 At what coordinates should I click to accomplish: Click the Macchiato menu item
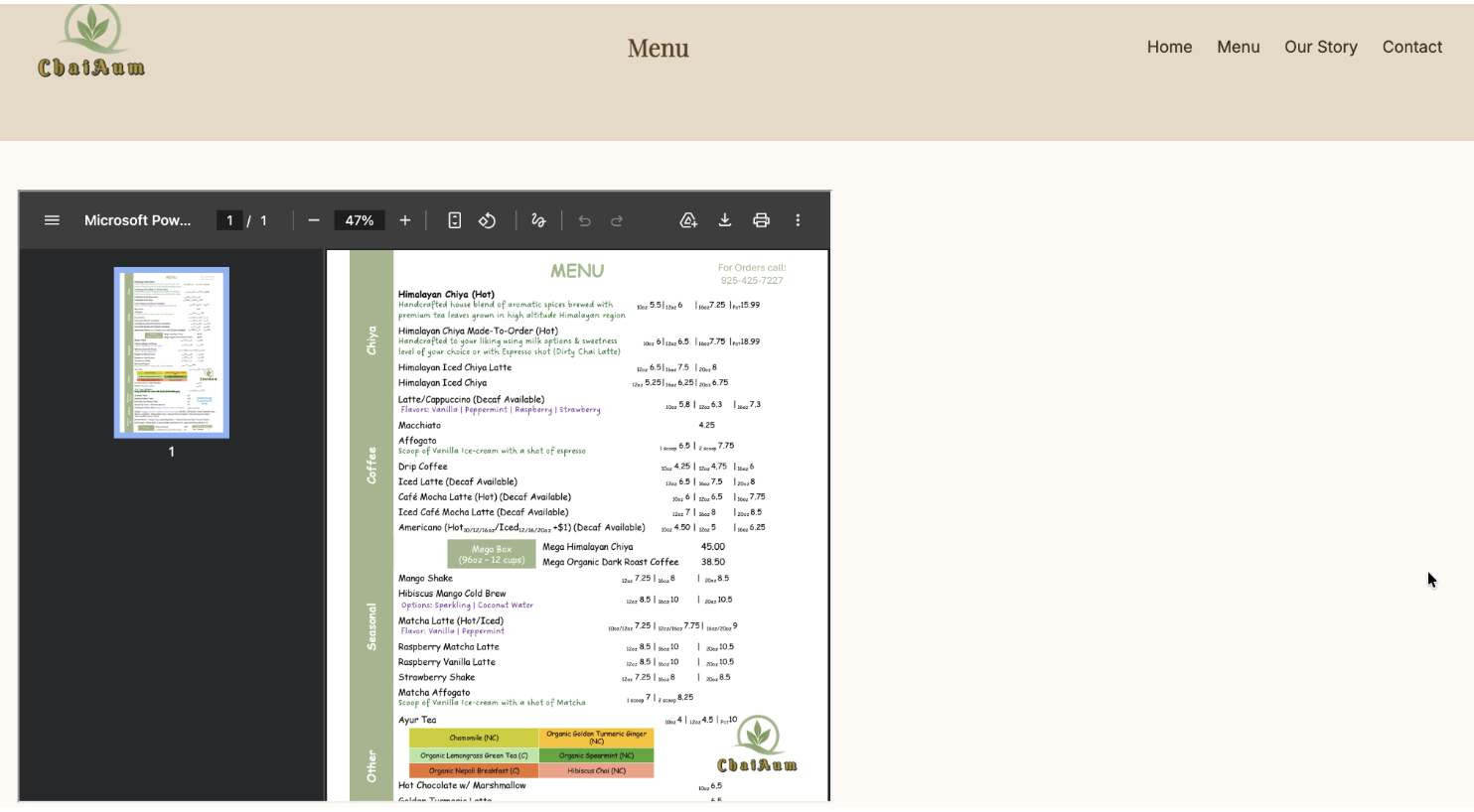[x=419, y=425]
